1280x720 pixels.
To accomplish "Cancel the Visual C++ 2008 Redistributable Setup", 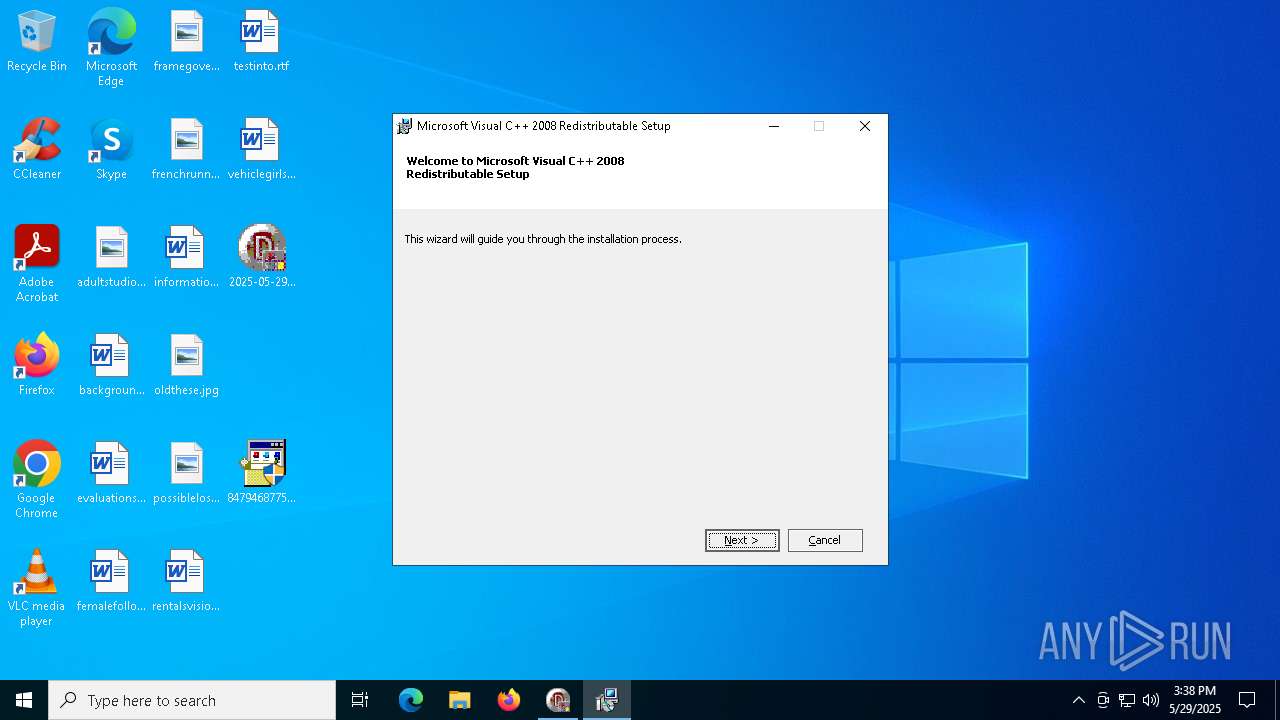I will pos(825,540).
